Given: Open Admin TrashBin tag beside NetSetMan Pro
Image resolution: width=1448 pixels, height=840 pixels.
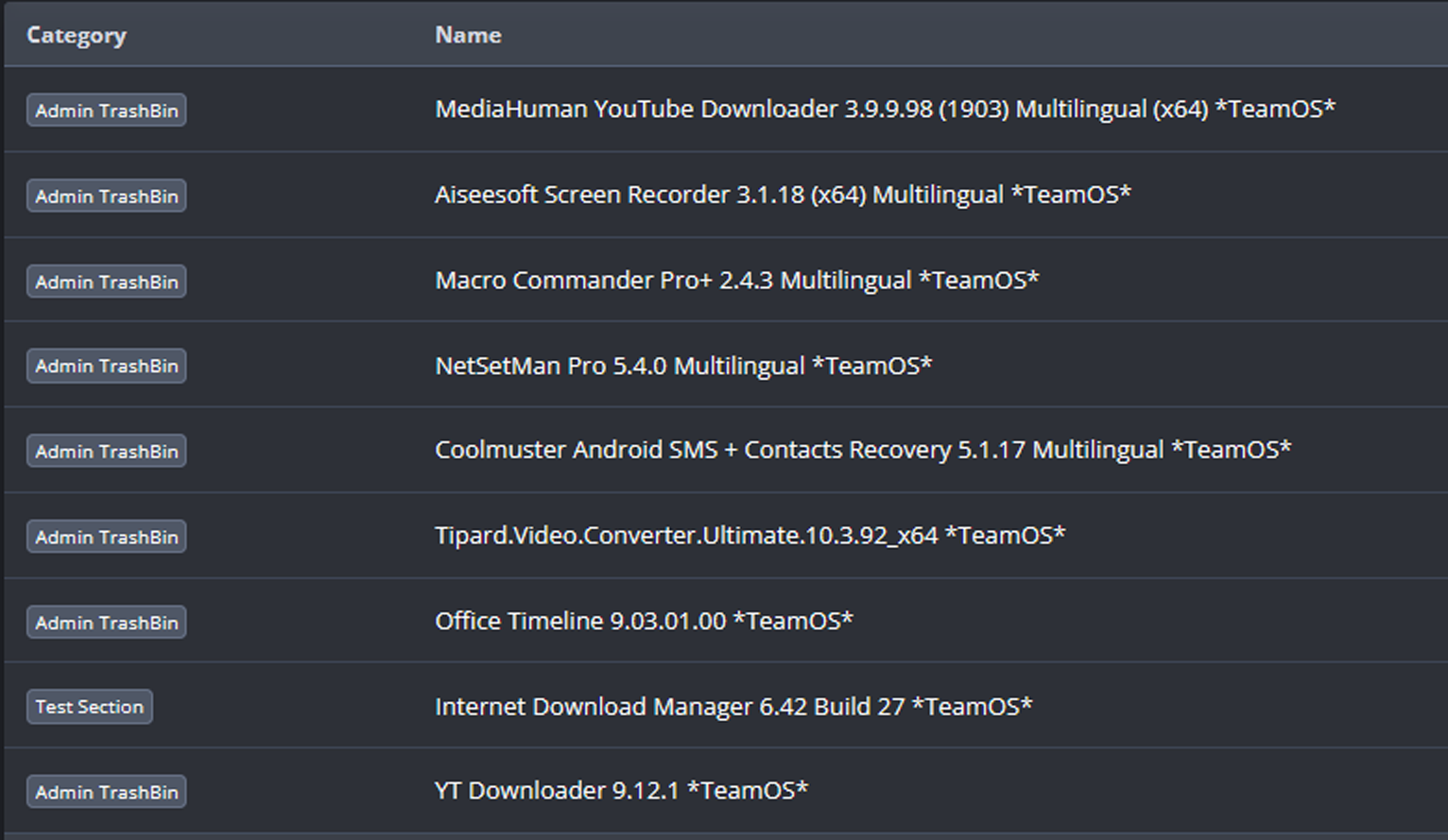Looking at the screenshot, I should point(107,367).
